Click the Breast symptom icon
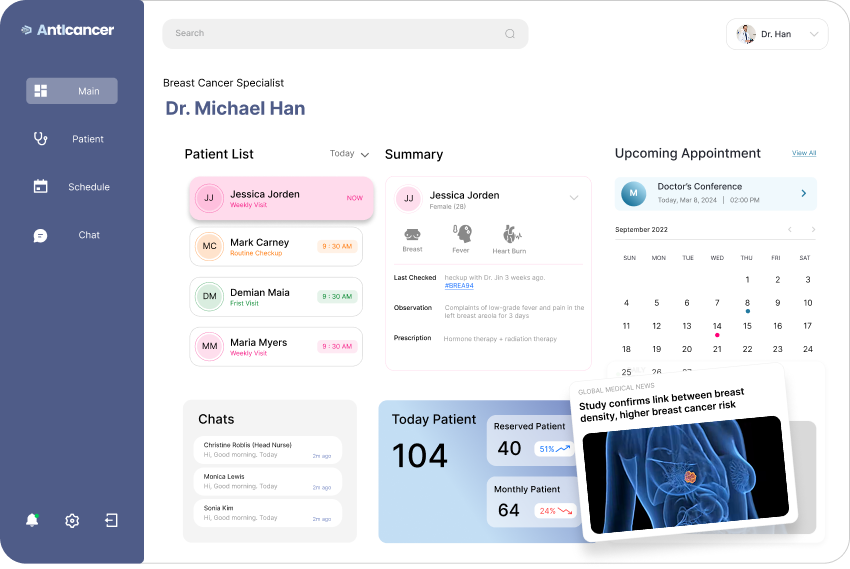 tap(412, 235)
